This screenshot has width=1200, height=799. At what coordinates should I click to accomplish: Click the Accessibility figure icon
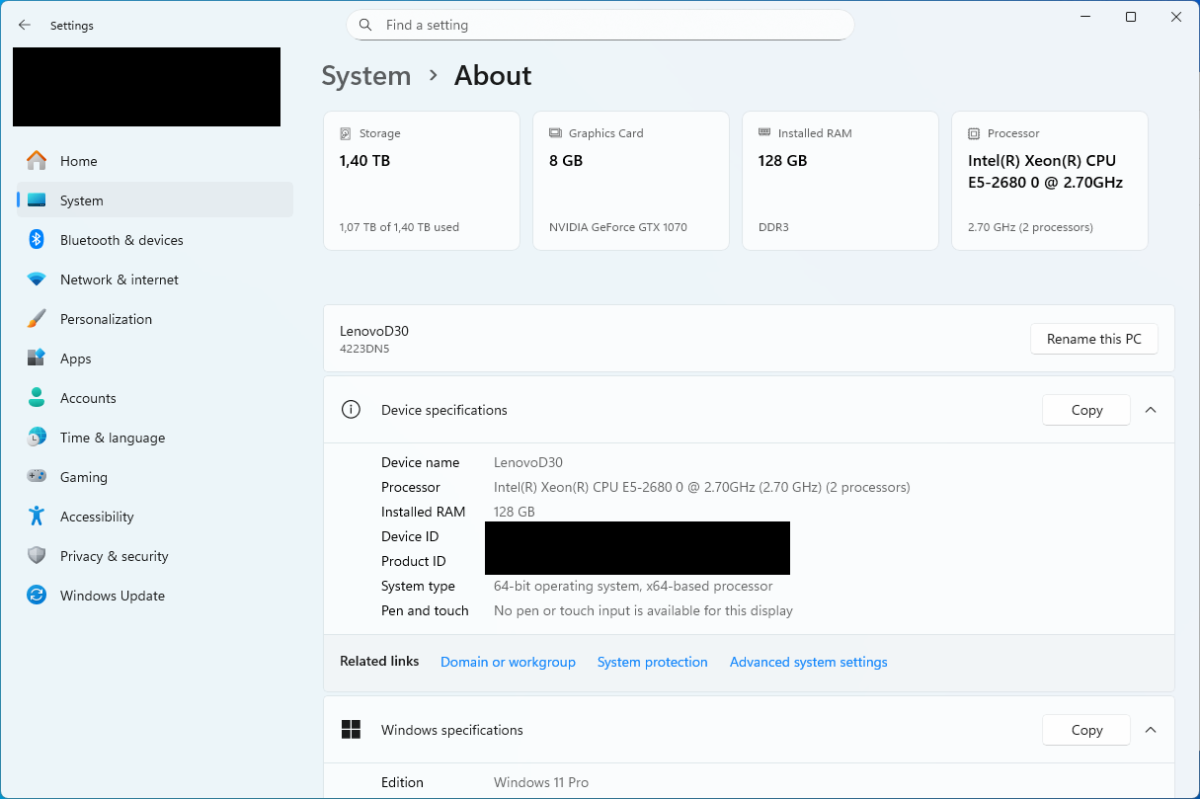[x=37, y=516]
